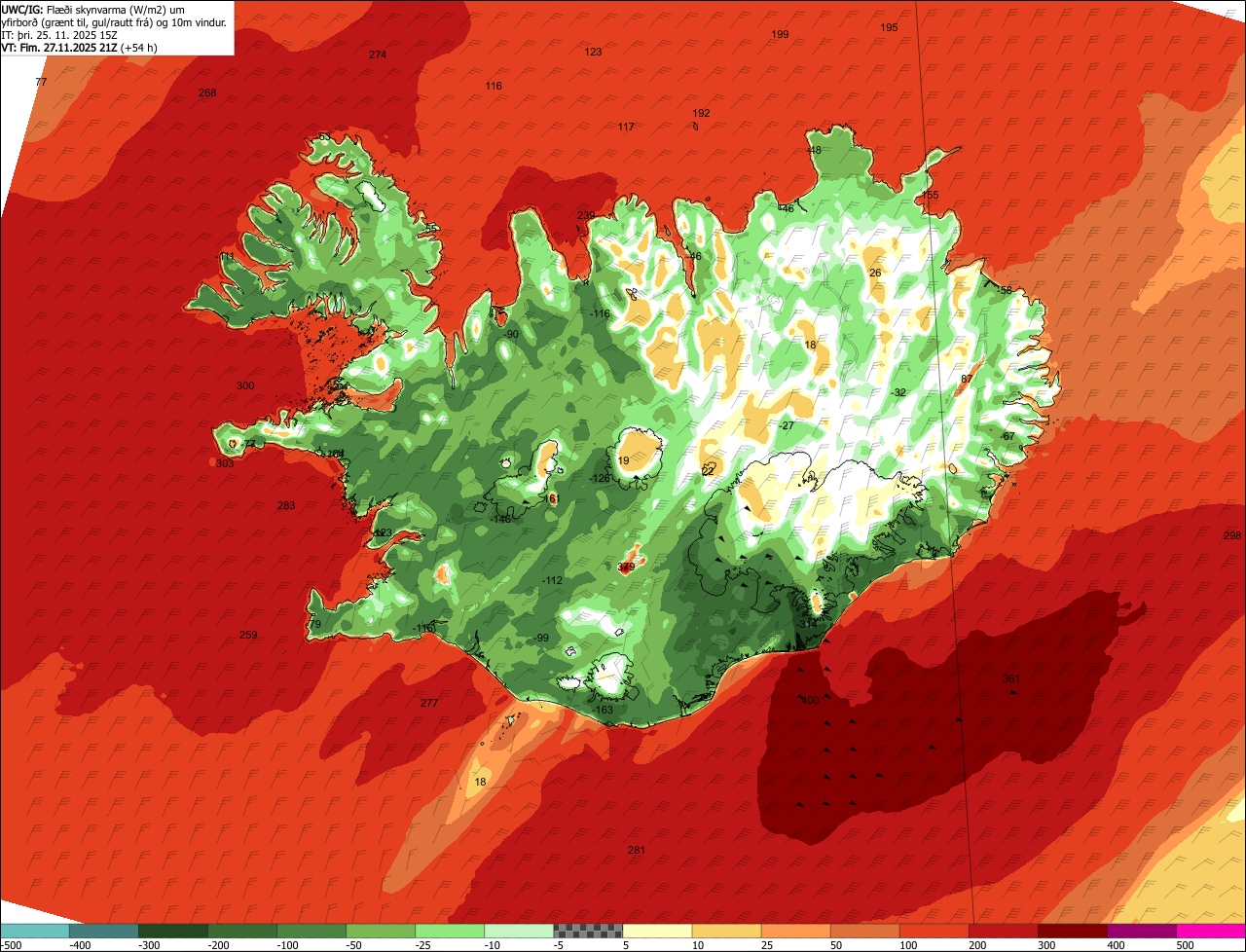Click the medium green -100 to -50 swatch
This screenshot has width=1246, height=952.
[x=311, y=931]
